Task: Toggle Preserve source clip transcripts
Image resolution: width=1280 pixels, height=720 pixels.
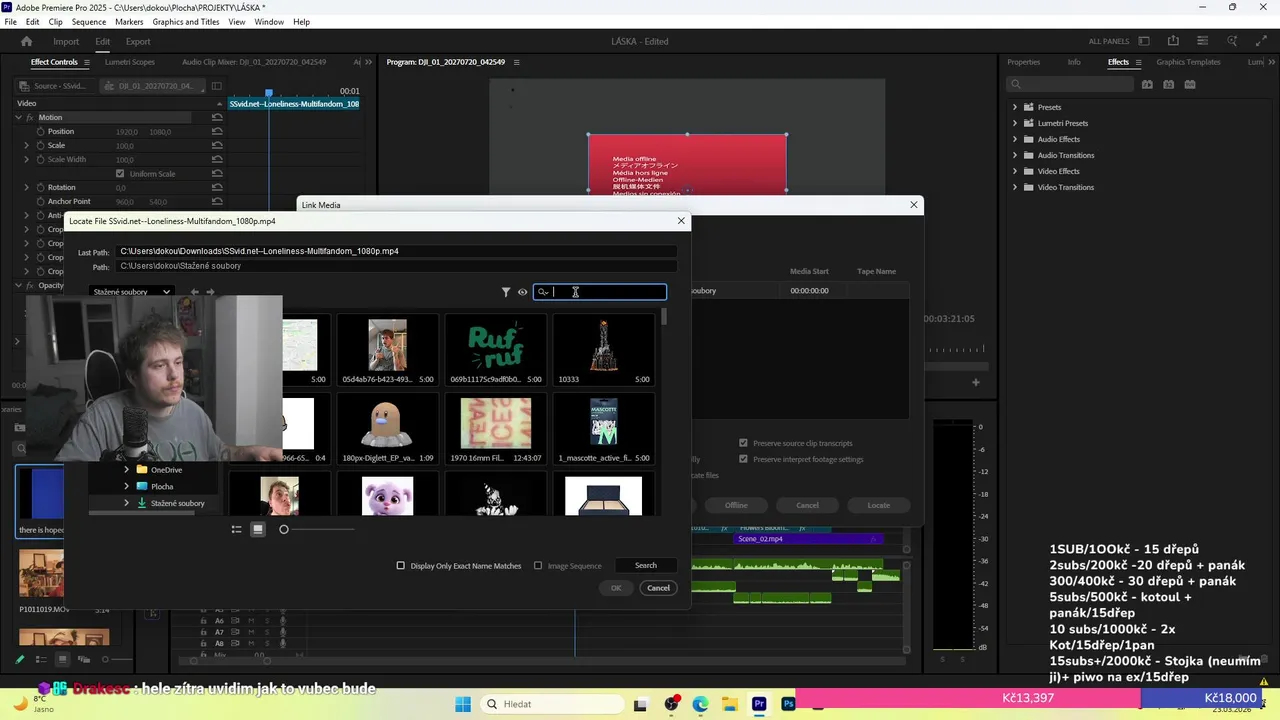Action: pyautogui.click(x=743, y=443)
